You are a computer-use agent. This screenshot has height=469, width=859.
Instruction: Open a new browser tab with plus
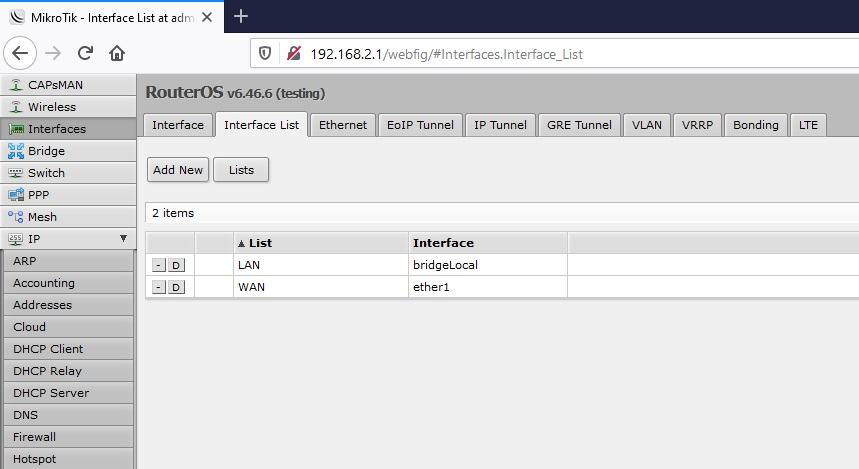click(241, 16)
